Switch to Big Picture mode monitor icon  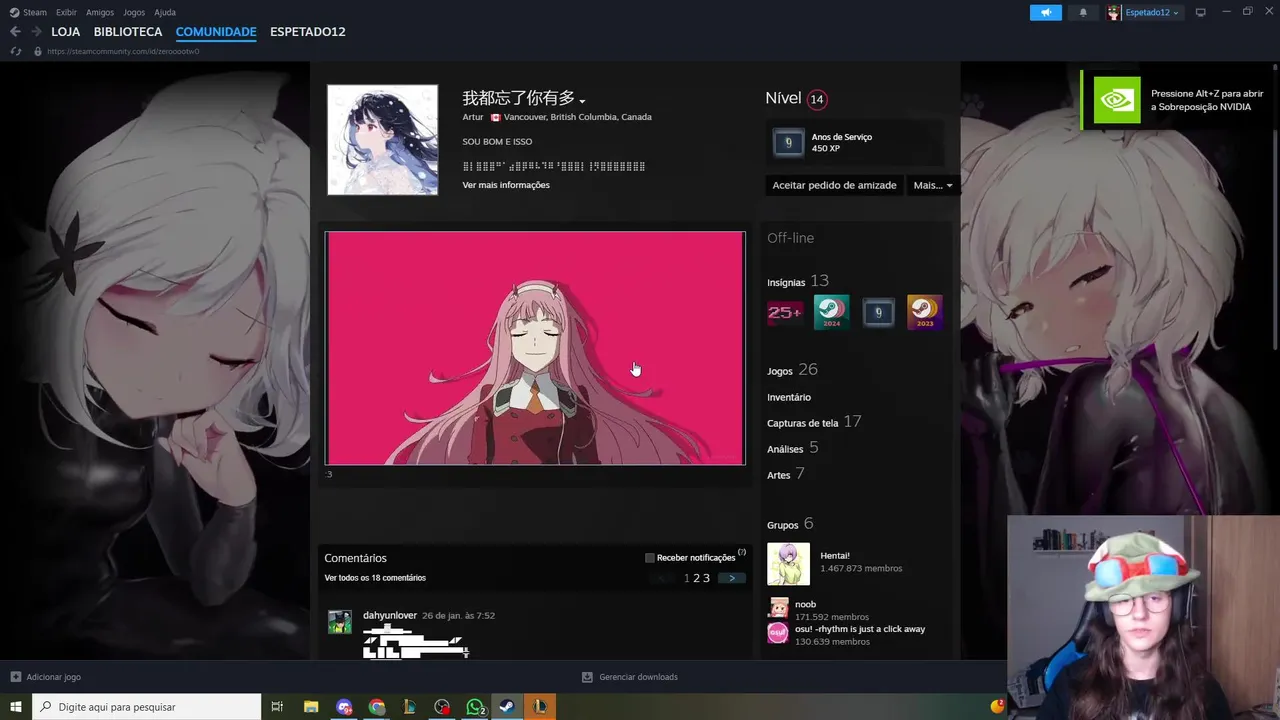[x=1201, y=12]
